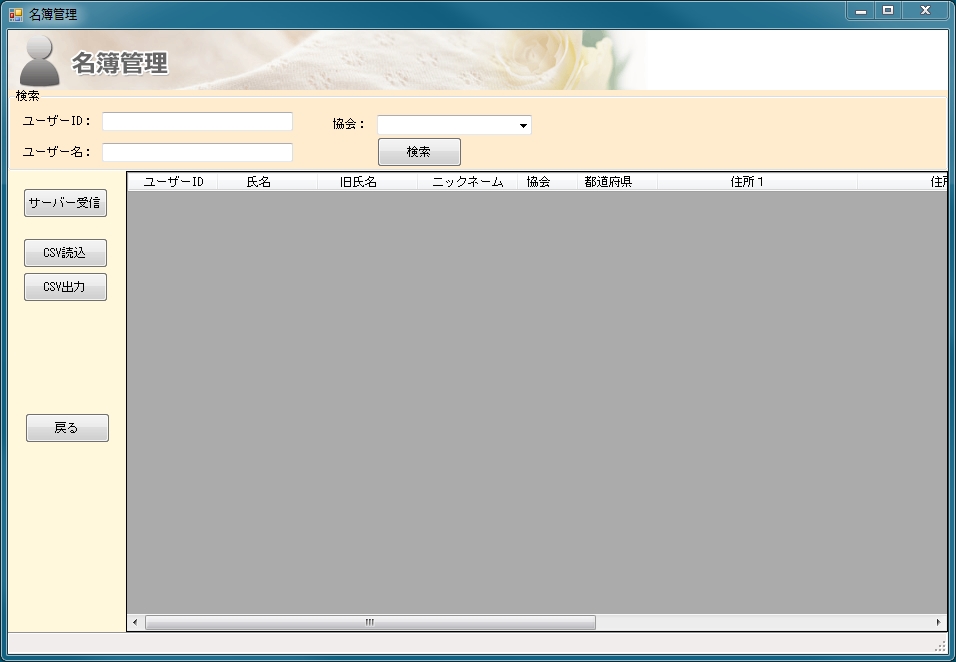Image resolution: width=956 pixels, height=662 pixels.
Task: Click the horizontal scrollbar left arrow
Action: click(136, 622)
